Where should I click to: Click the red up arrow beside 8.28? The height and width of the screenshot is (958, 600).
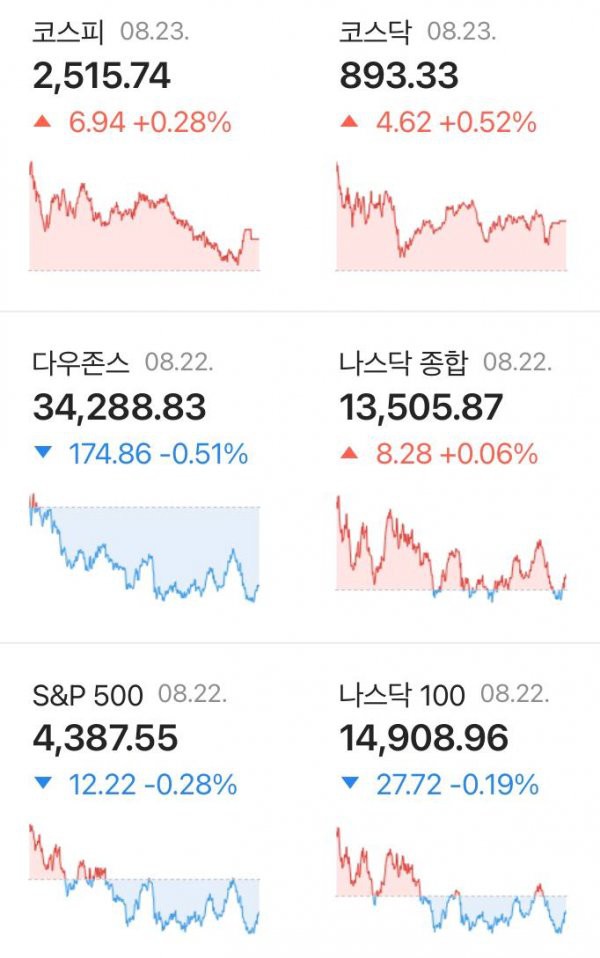[x=349, y=453]
